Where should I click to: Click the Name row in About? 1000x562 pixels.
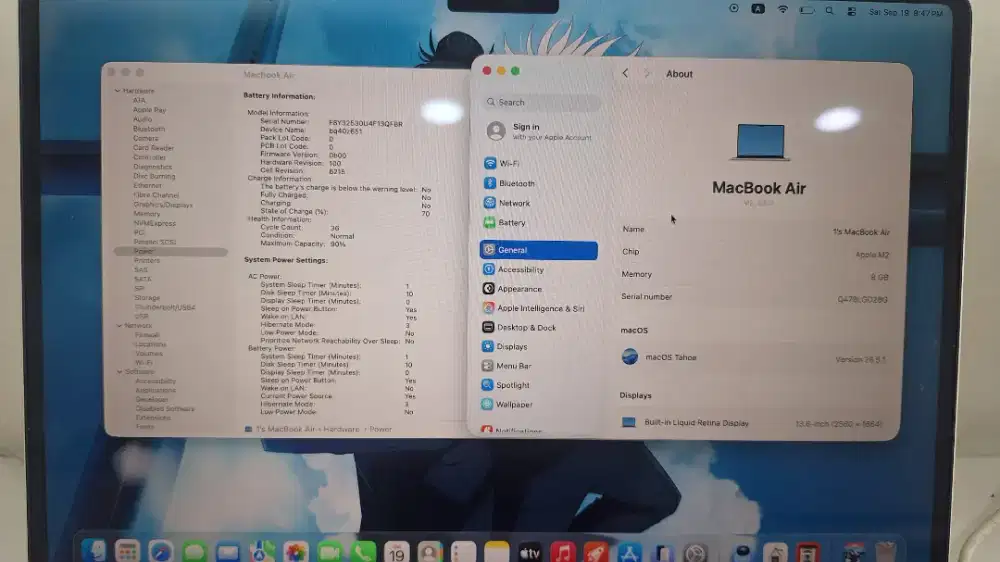click(755, 230)
